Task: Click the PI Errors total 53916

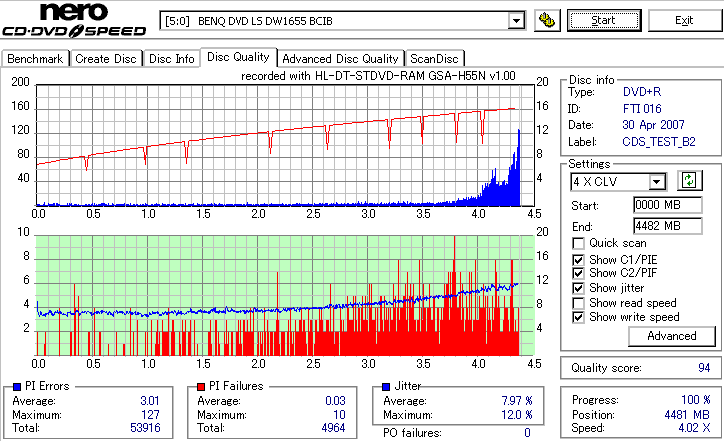Action: [145, 428]
